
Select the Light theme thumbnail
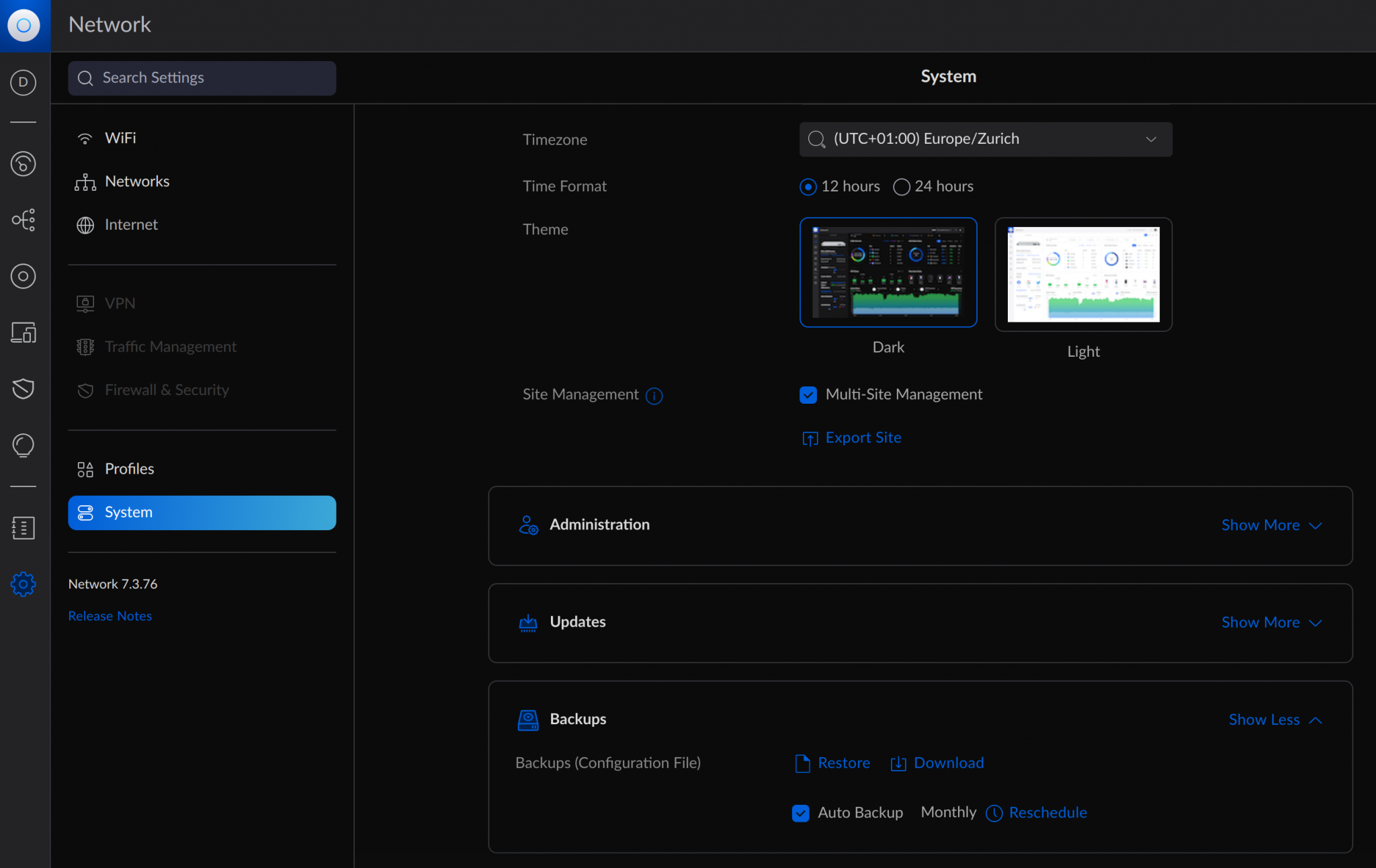pyautogui.click(x=1082, y=275)
